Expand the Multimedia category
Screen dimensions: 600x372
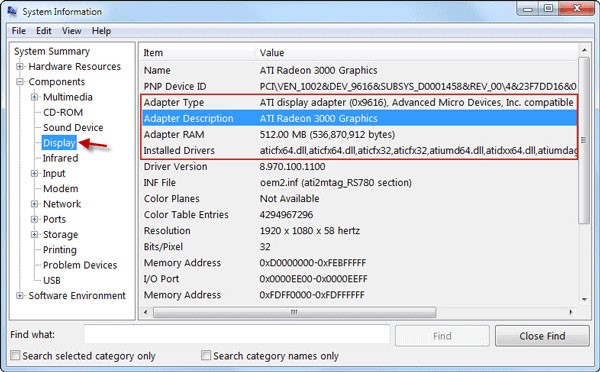click(x=34, y=97)
